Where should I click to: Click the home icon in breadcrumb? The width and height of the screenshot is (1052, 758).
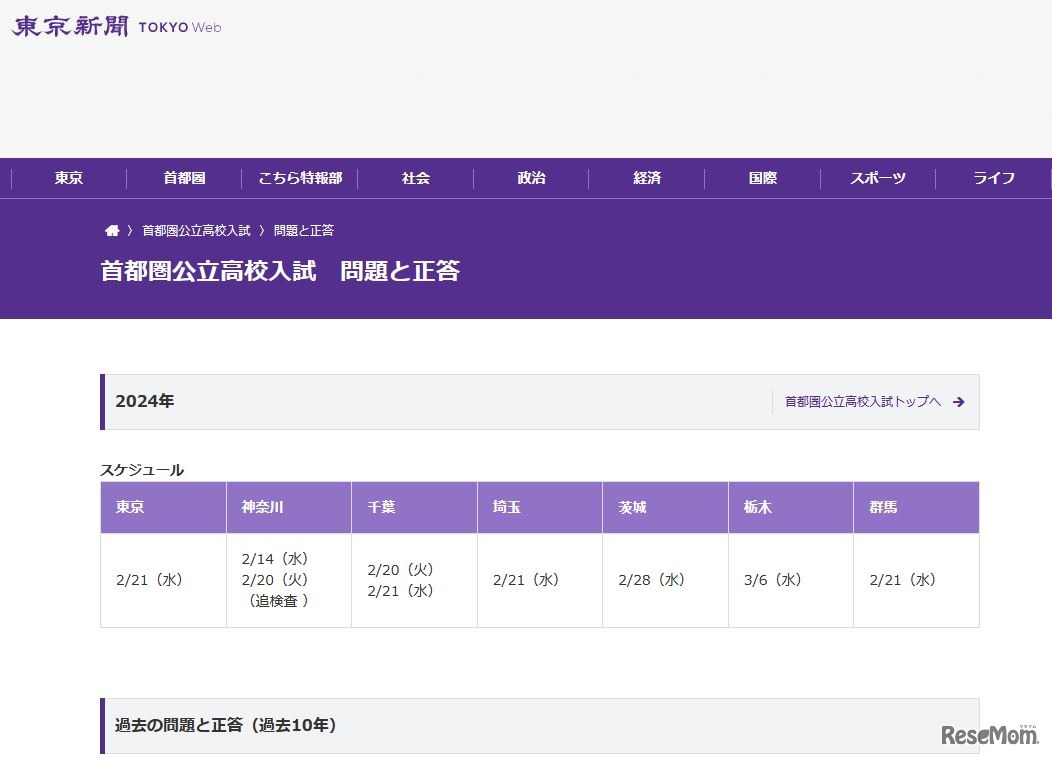click(112, 231)
